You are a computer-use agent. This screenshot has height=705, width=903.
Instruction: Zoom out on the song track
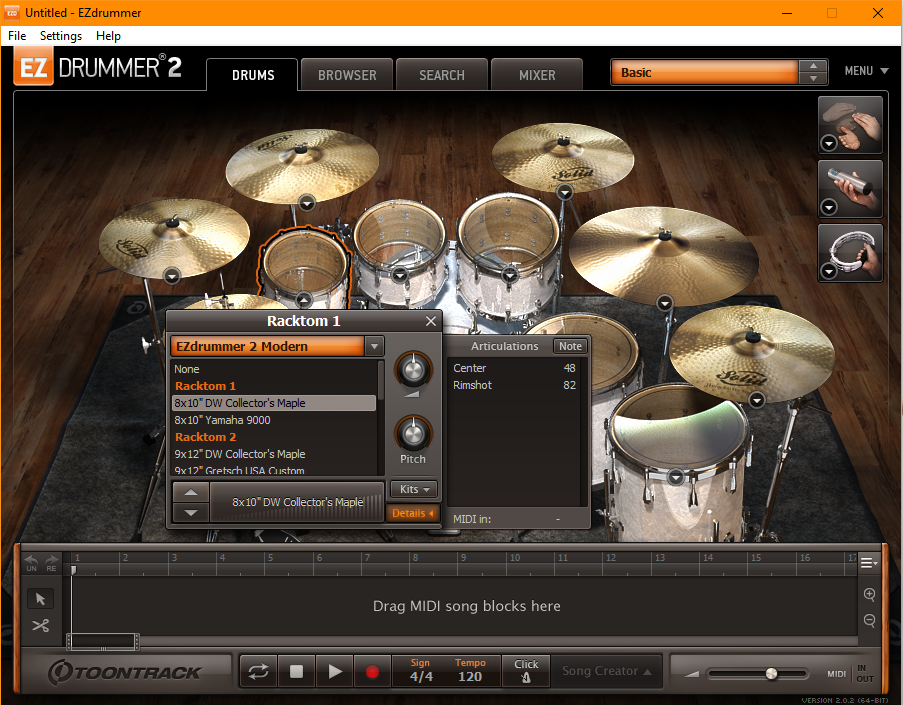coord(870,620)
